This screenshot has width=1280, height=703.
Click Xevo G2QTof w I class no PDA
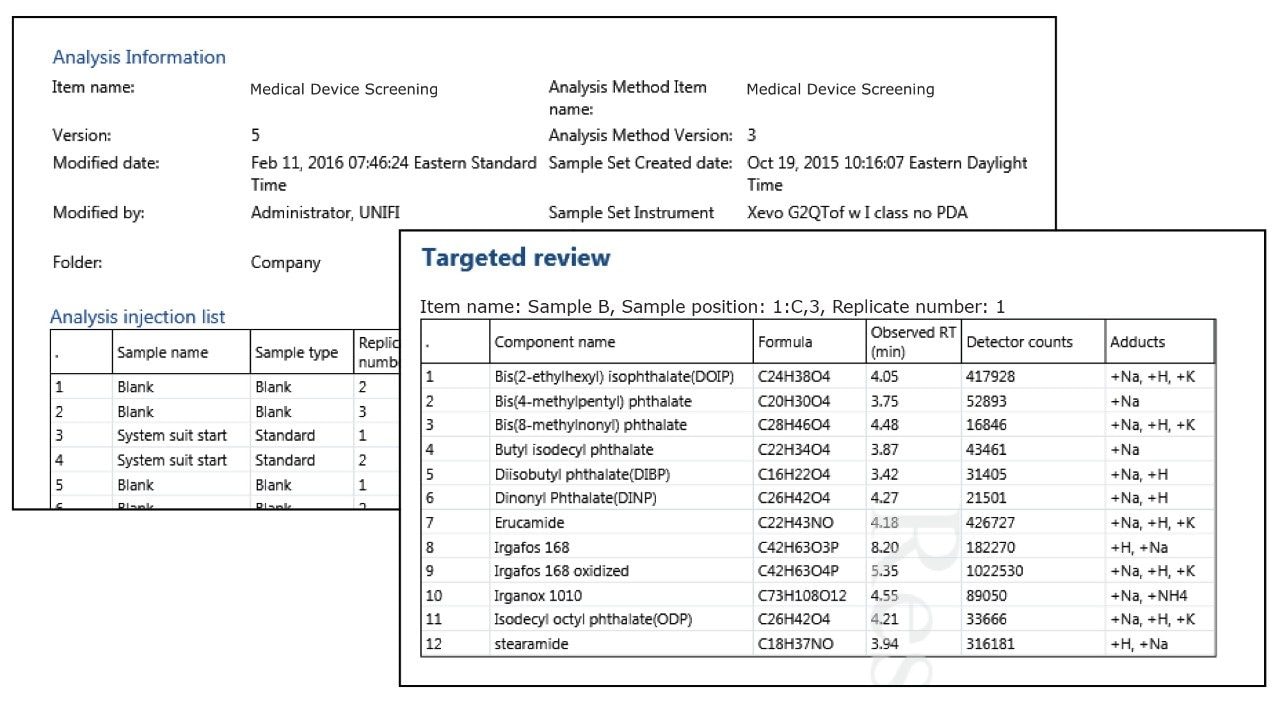pos(857,212)
